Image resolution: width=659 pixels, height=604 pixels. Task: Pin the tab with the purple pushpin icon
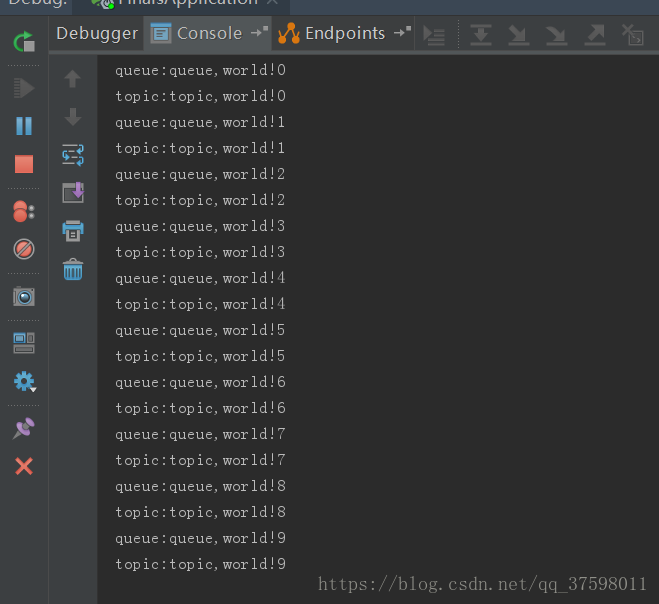click(x=24, y=428)
